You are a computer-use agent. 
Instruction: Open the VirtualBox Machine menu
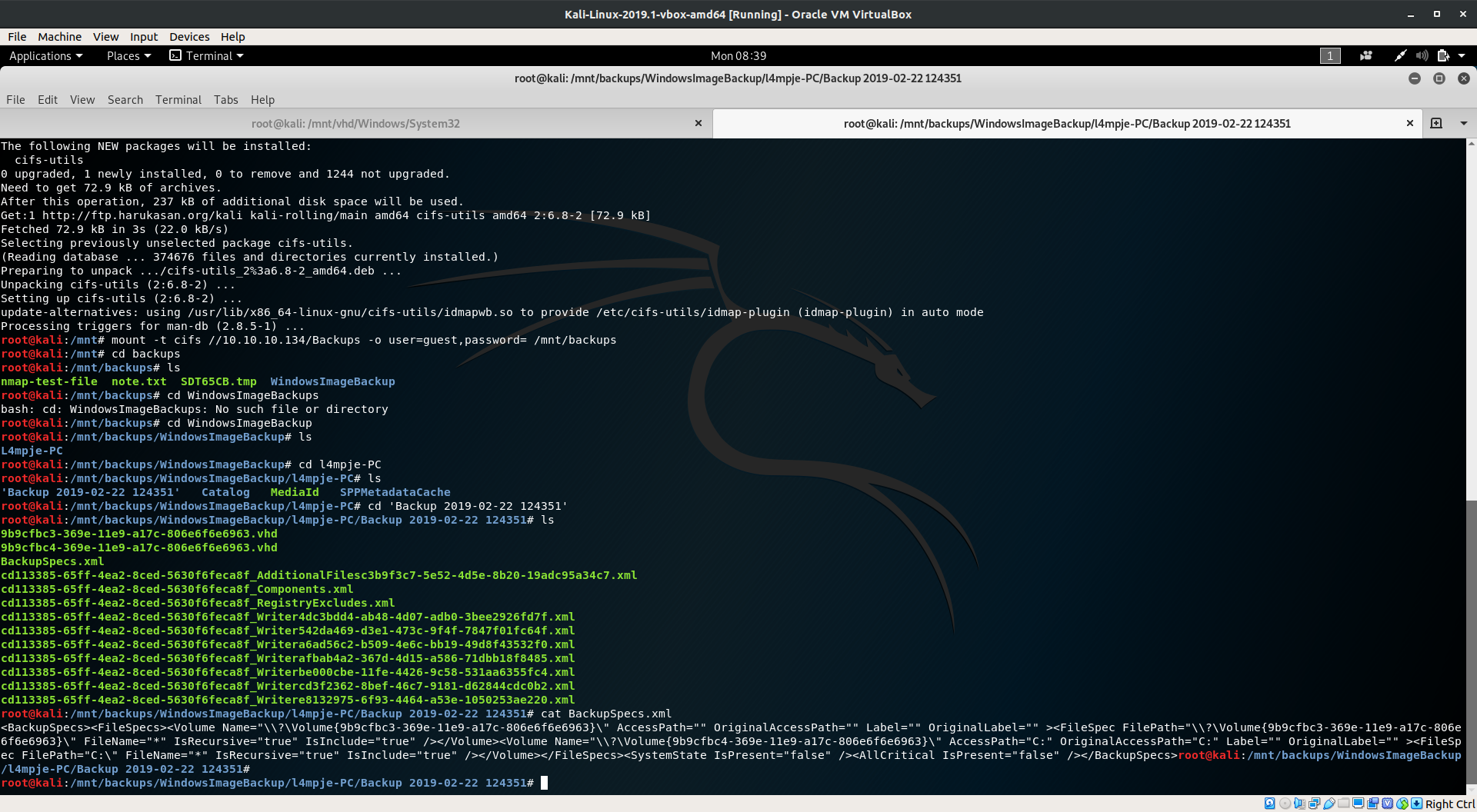click(59, 36)
